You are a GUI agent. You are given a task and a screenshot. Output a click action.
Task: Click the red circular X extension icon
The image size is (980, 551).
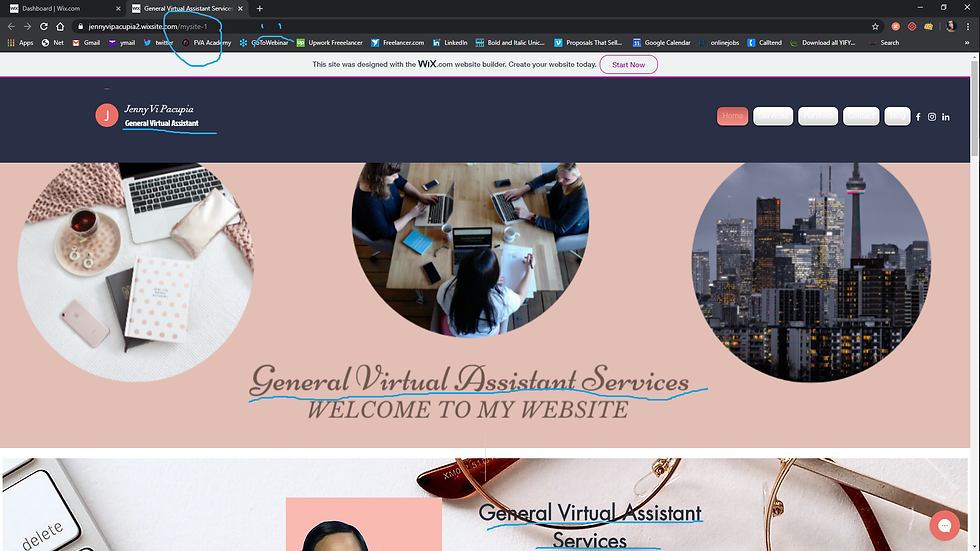click(x=896, y=26)
